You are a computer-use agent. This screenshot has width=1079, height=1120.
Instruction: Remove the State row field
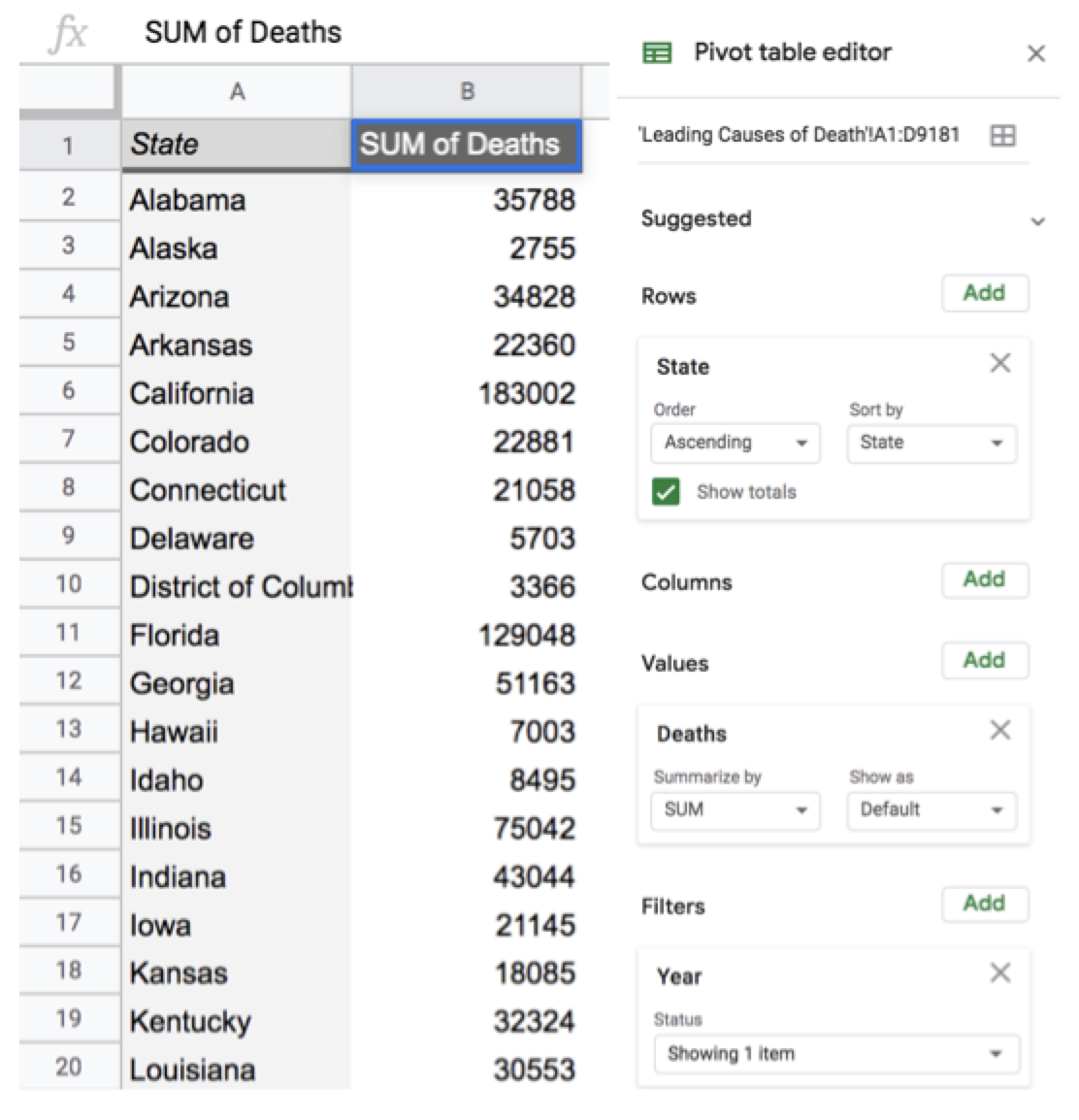999,363
